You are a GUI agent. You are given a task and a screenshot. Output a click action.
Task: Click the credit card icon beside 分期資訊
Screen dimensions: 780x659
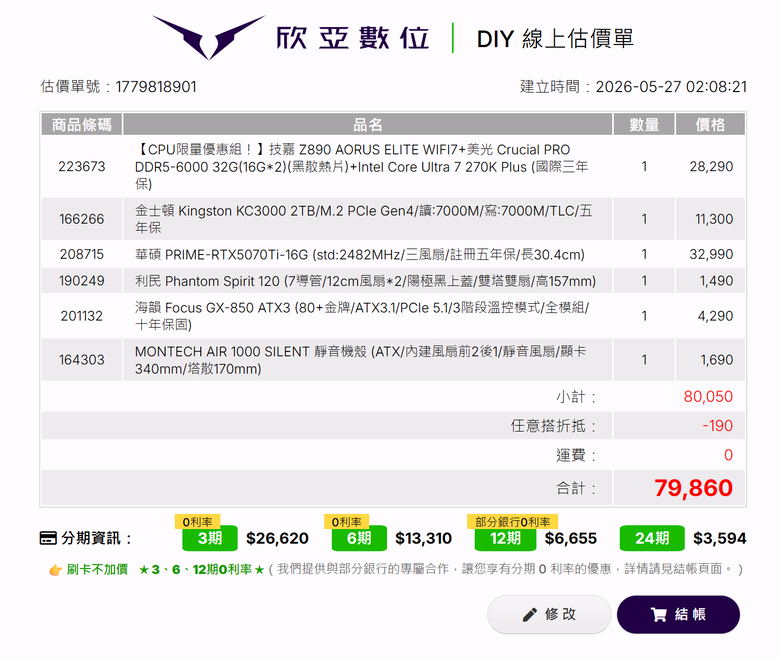pos(48,538)
